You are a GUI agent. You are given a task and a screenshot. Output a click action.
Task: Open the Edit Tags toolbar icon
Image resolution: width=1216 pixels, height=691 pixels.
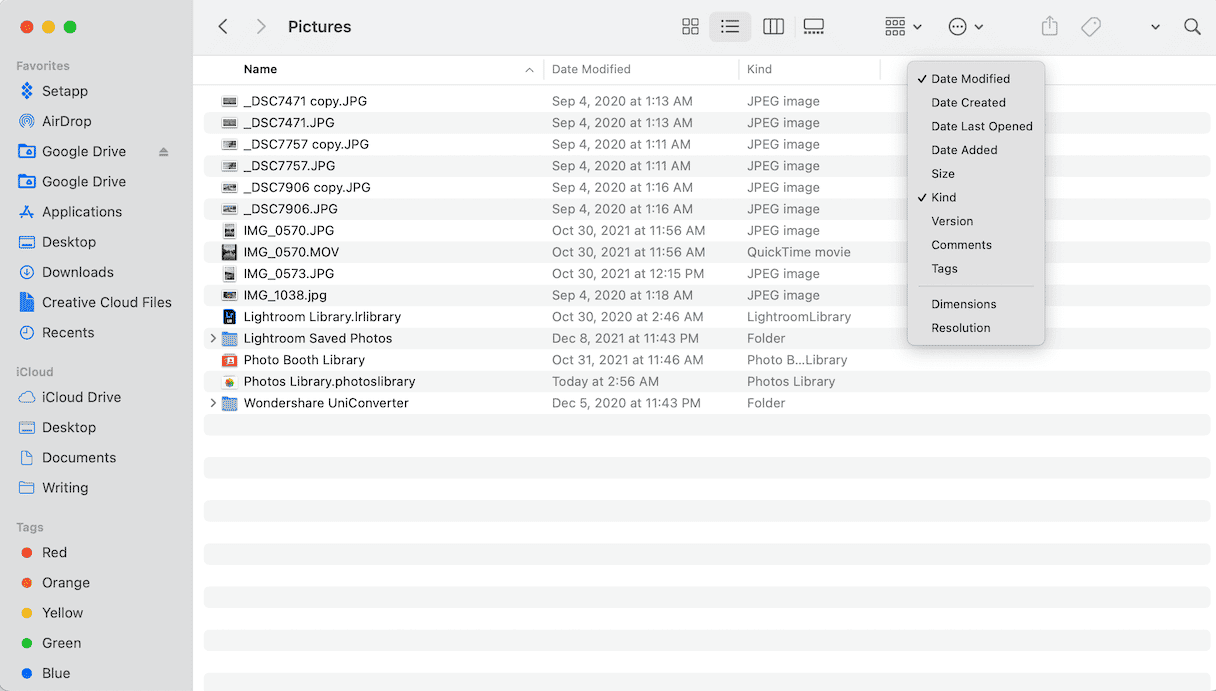tap(1091, 26)
